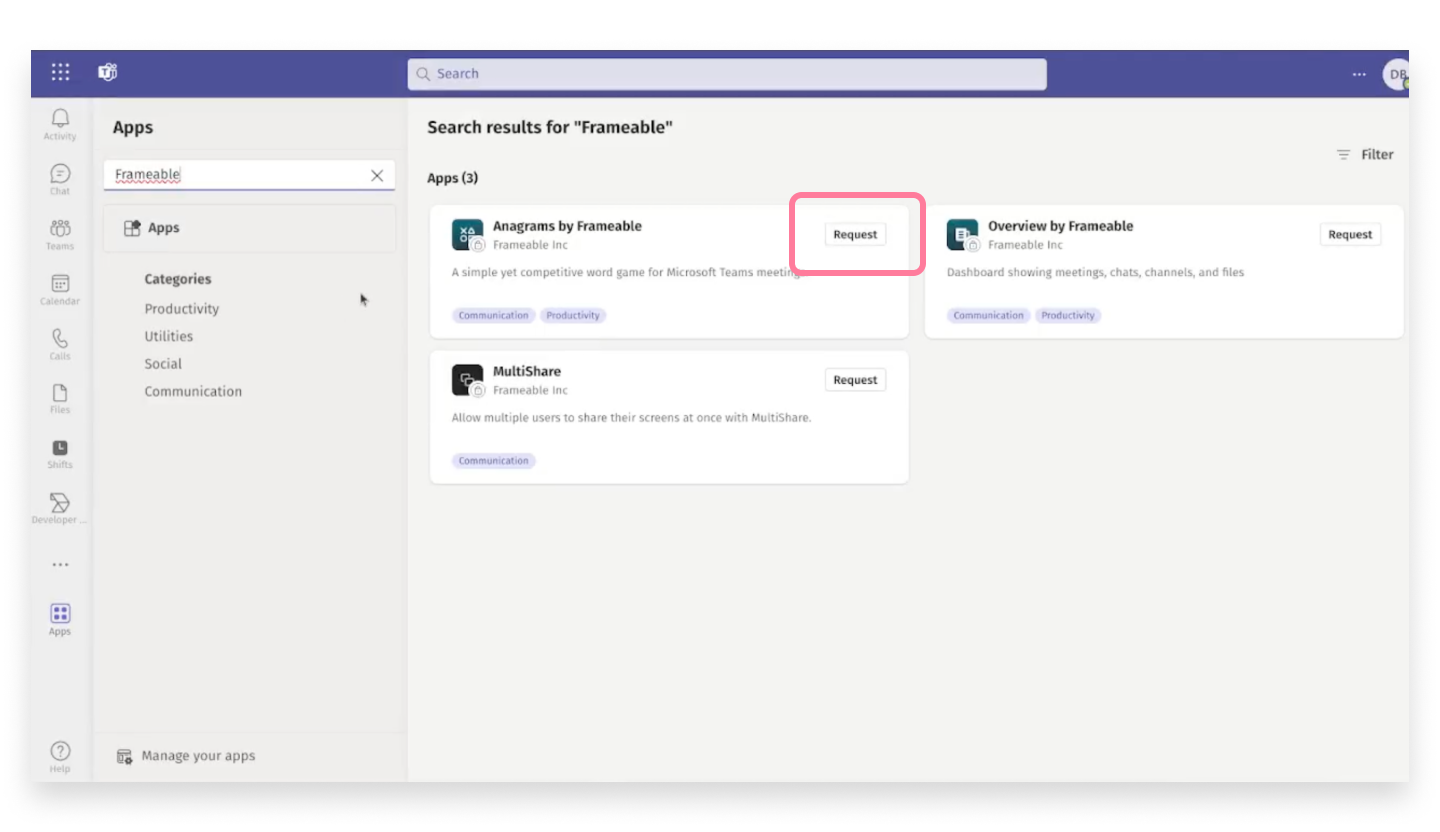
Task: Open the Anagrams by Frameable title
Action: pos(567,226)
